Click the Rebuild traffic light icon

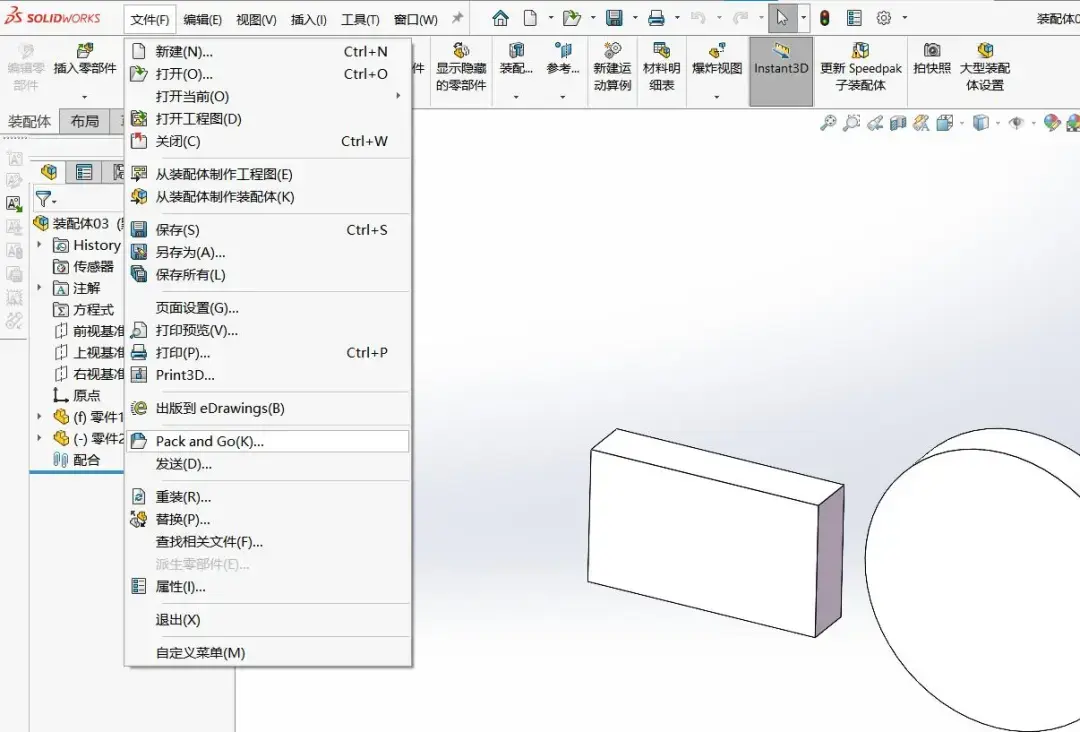(824, 19)
